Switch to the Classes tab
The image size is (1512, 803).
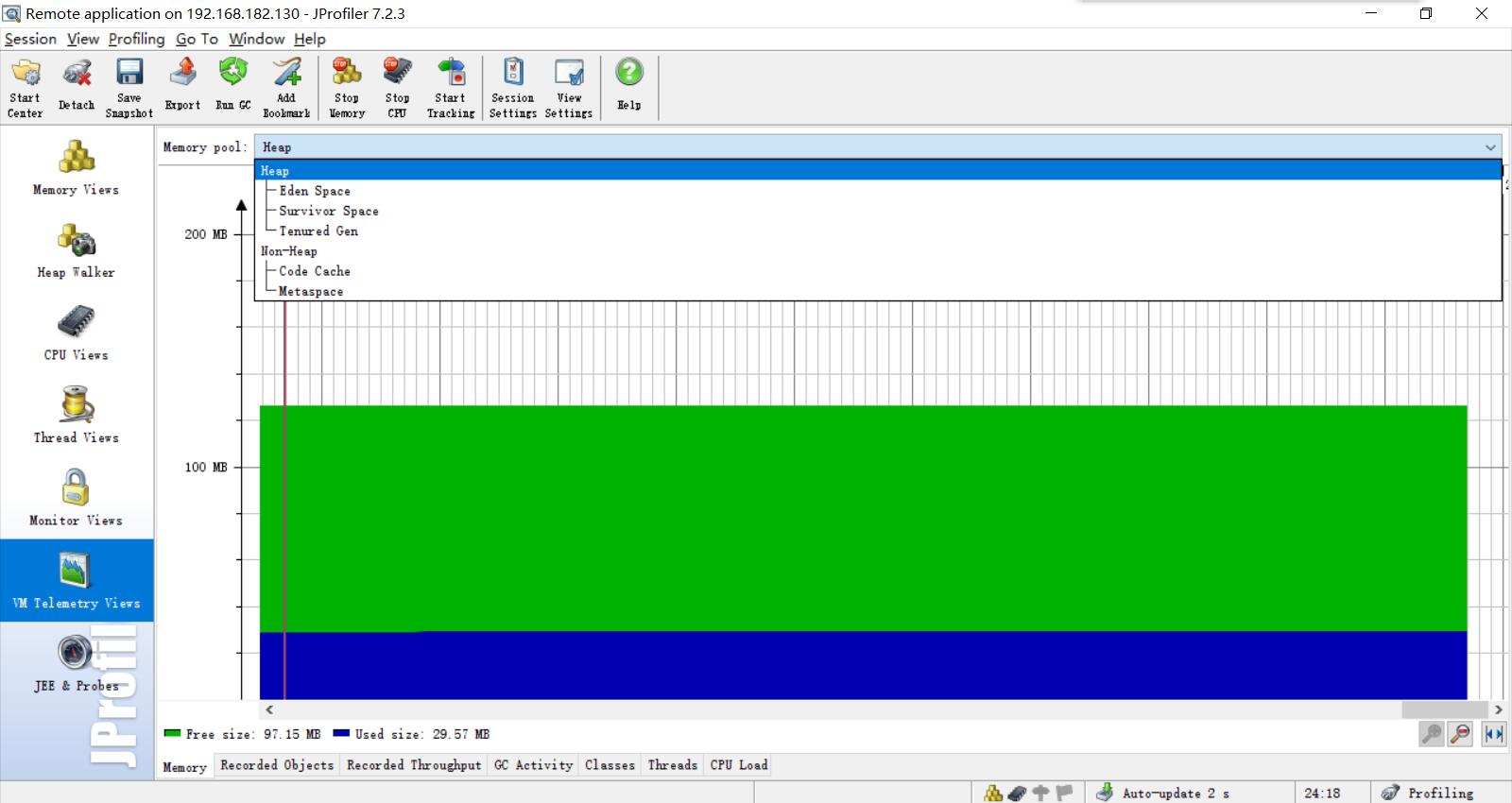(610, 765)
